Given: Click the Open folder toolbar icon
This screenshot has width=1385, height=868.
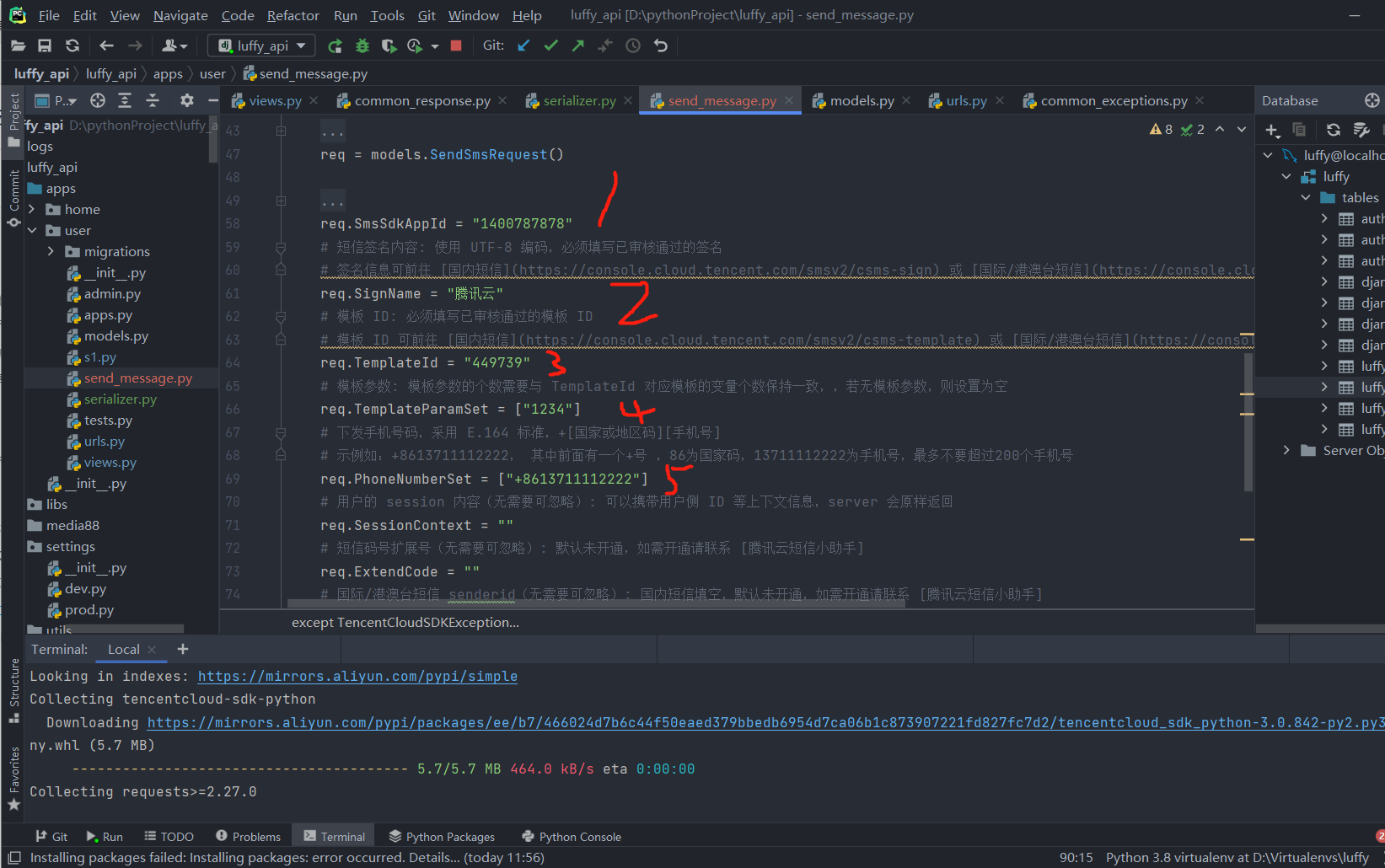Looking at the screenshot, I should 19,46.
